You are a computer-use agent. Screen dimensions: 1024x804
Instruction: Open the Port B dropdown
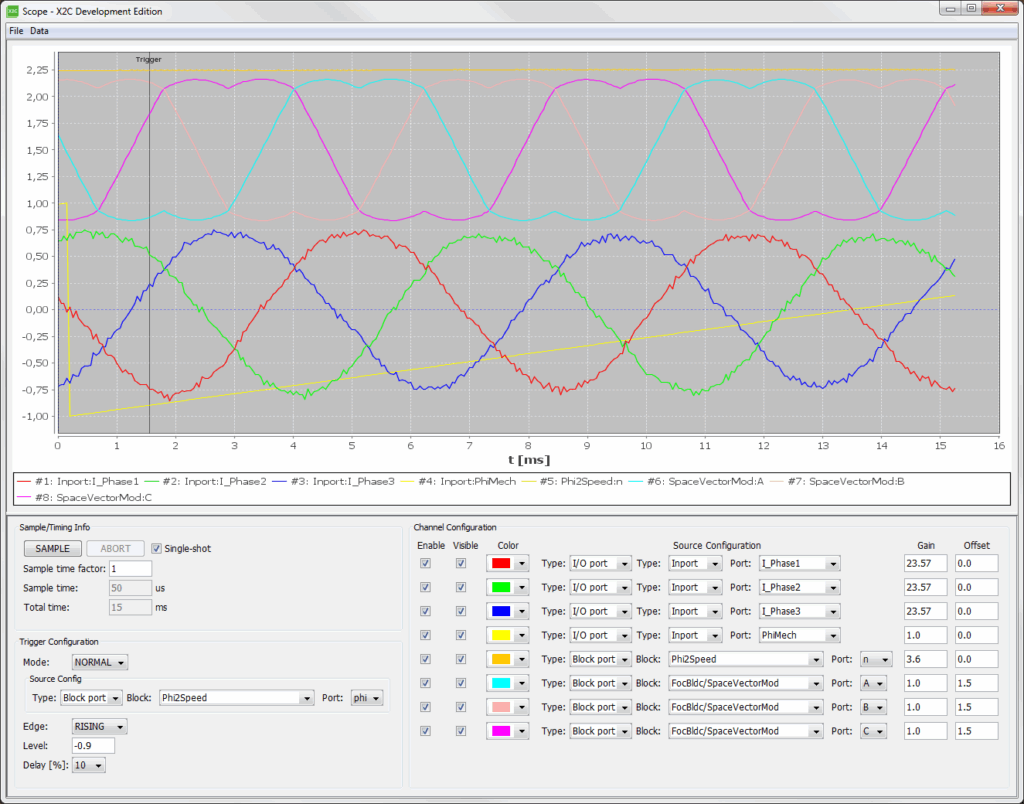tap(873, 707)
